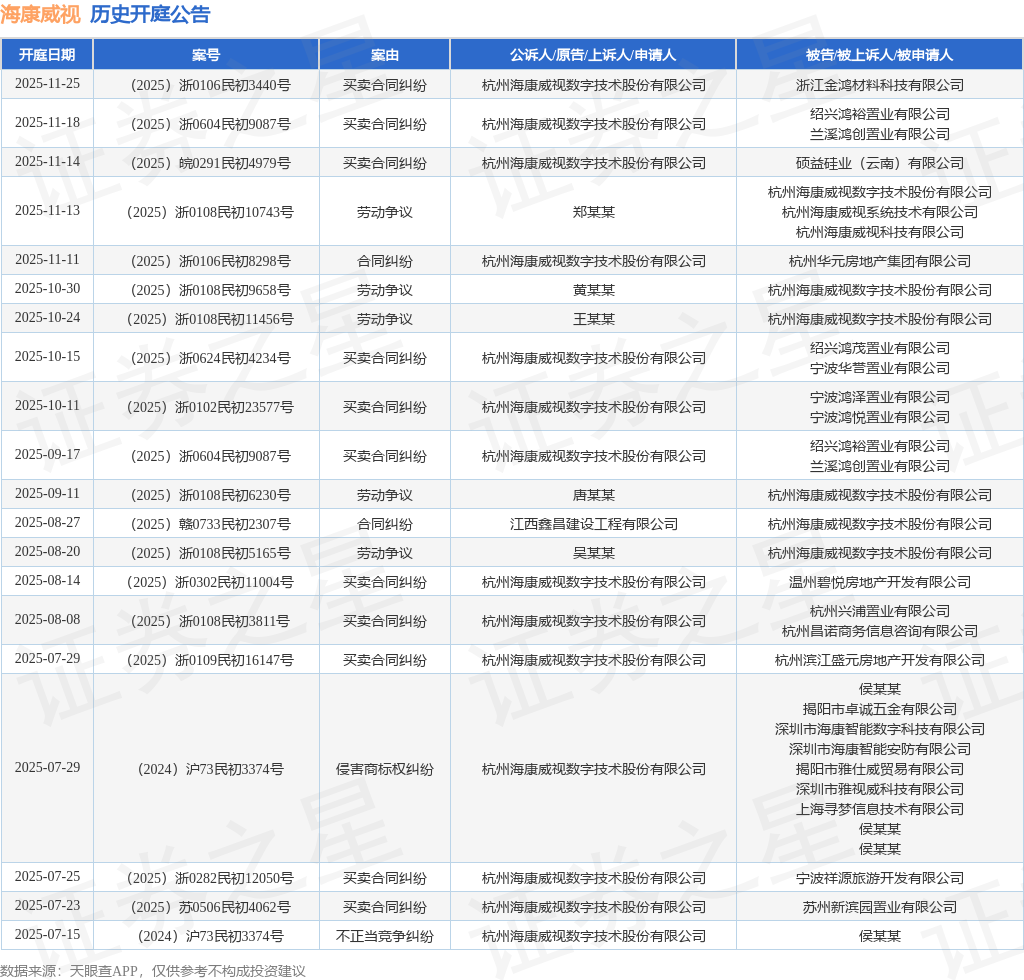Image resolution: width=1024 pixels, height=980 pixels.
Task: Click defendant 温州碧悦房地产开发有限公司
Action: (x=880, y=582)
